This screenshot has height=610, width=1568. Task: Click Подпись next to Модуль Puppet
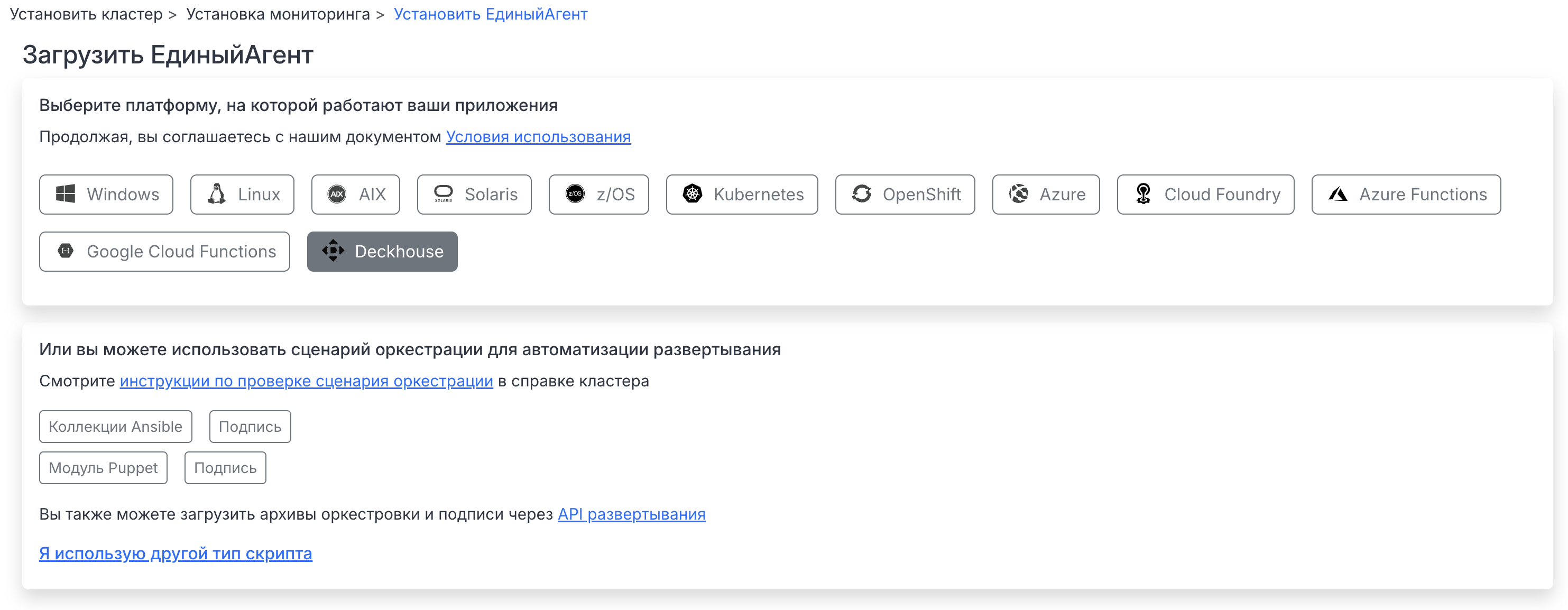pyautogui.click(x=225, y=468)
